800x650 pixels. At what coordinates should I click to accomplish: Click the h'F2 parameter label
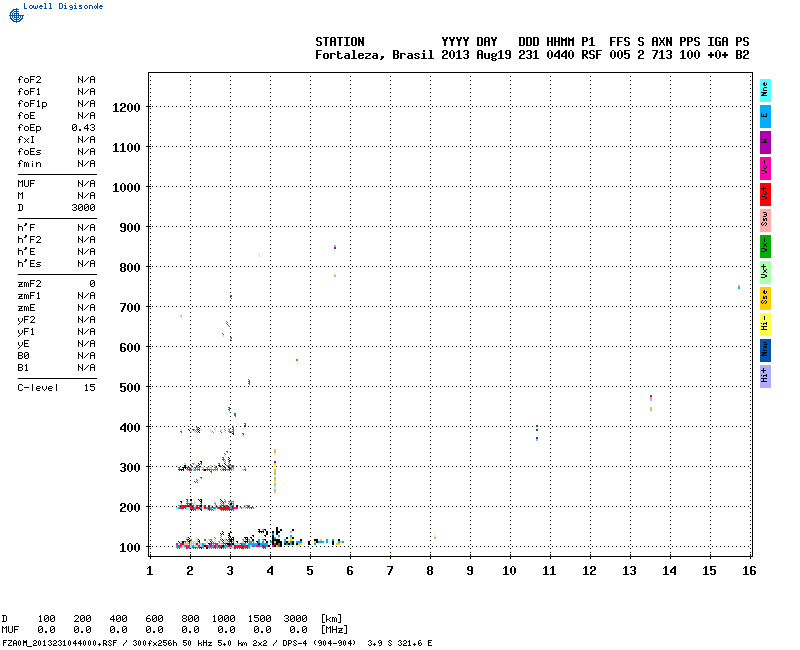point(29,240)
